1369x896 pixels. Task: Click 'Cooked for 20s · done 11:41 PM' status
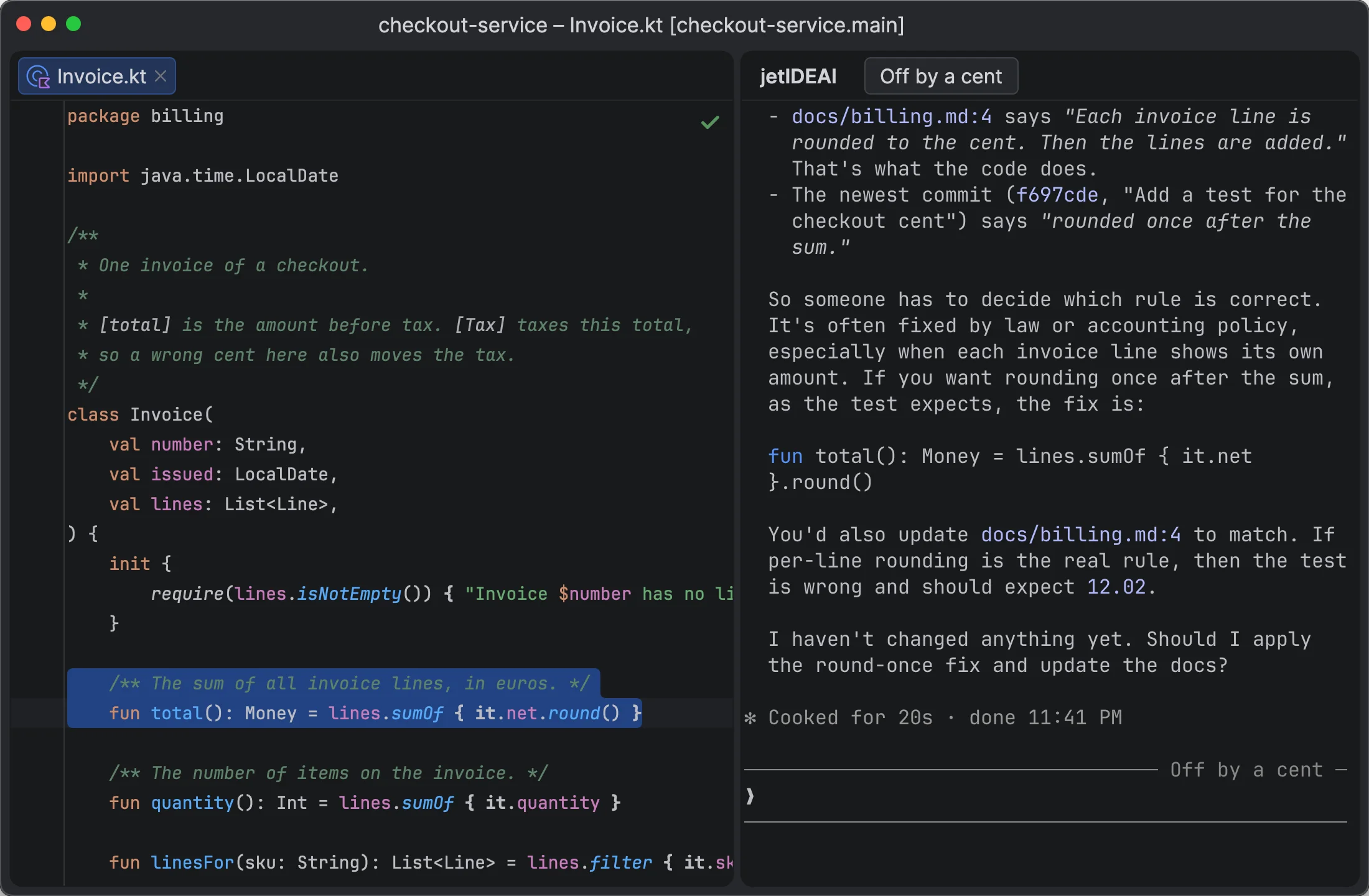click(945, 718)
